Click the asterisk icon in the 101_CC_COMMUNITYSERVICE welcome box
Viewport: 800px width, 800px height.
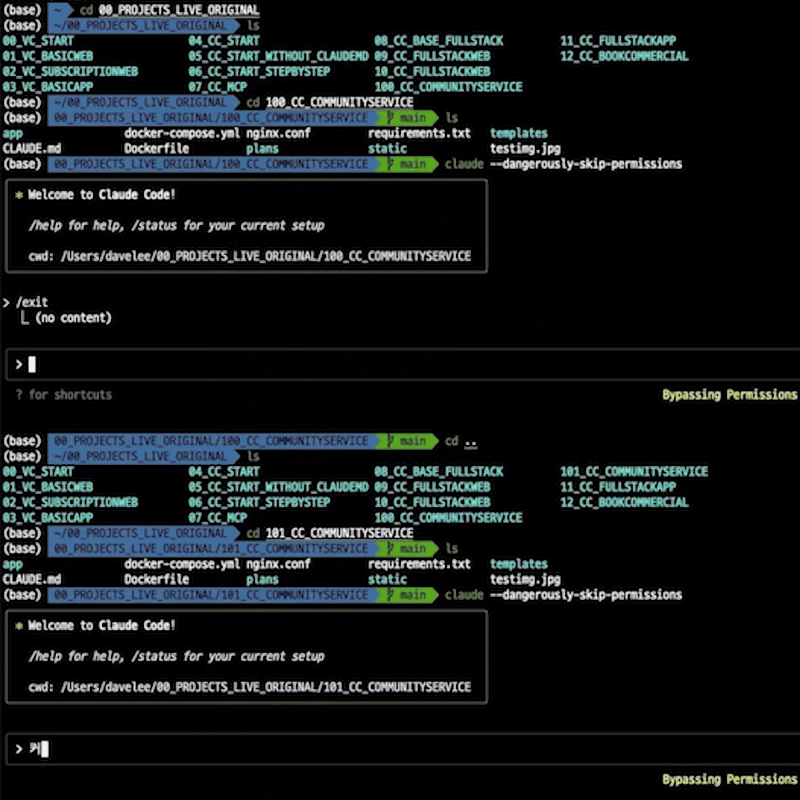click(19, 626)
